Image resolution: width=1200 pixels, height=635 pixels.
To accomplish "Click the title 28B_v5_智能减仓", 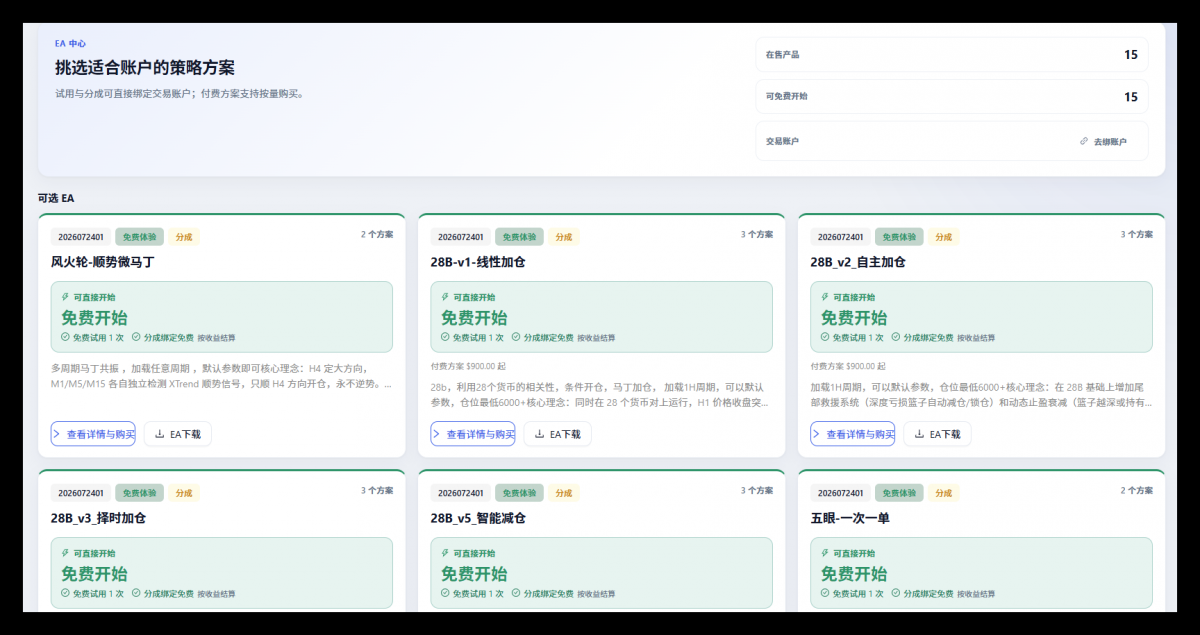I will click(x=478, y=518).
